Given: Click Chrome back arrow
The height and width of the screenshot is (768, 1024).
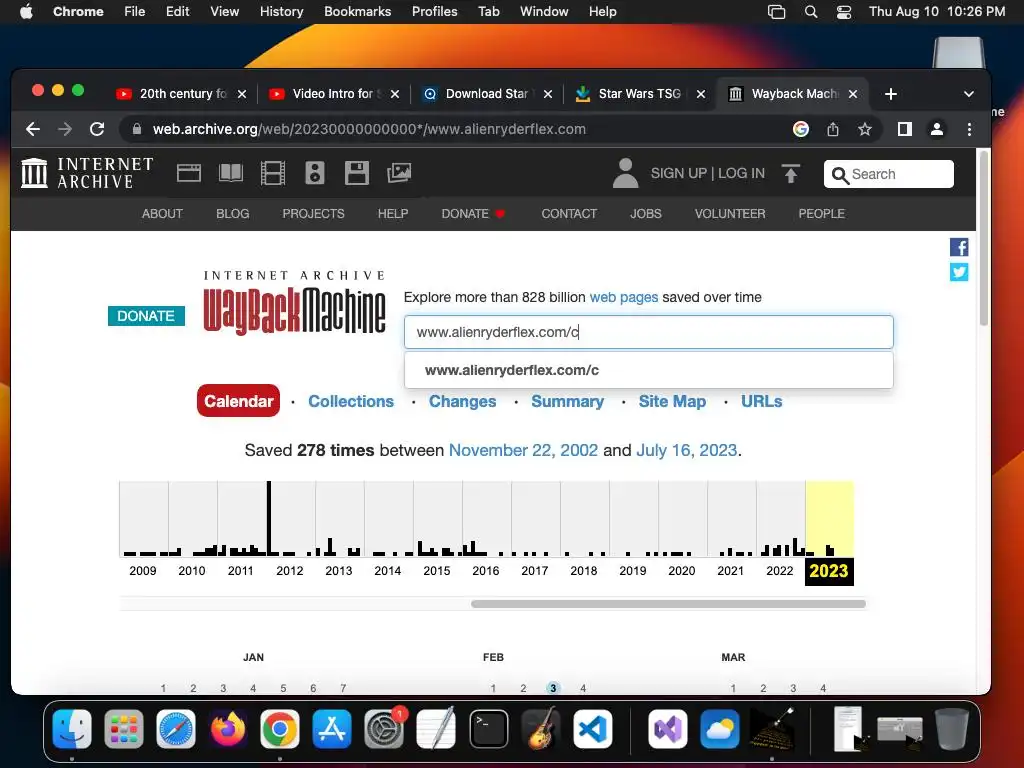Looking at the screenshot, I should [33, 129].
